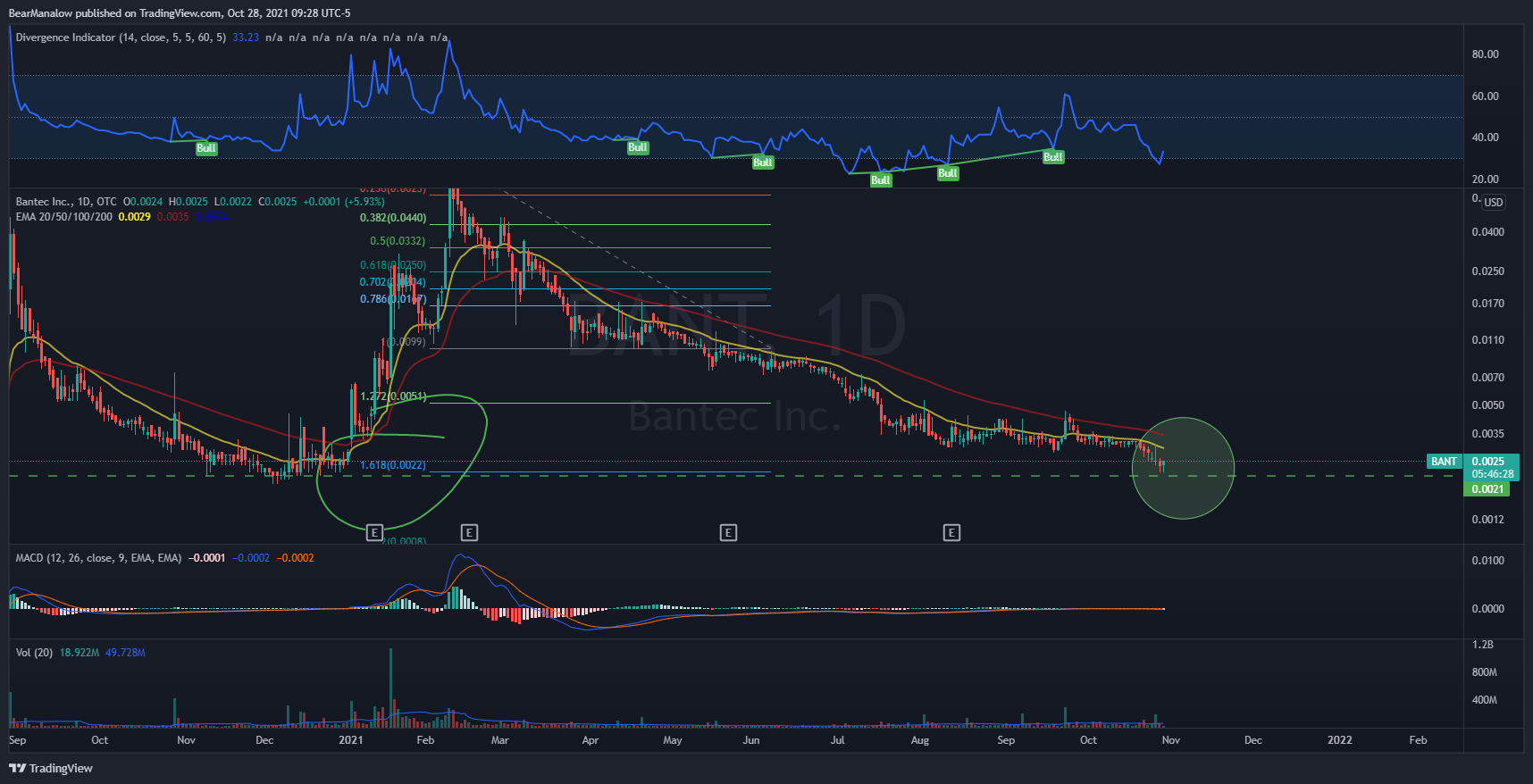
Task: Click the 80.00 divergence scale label
Action: point(1486,54)
